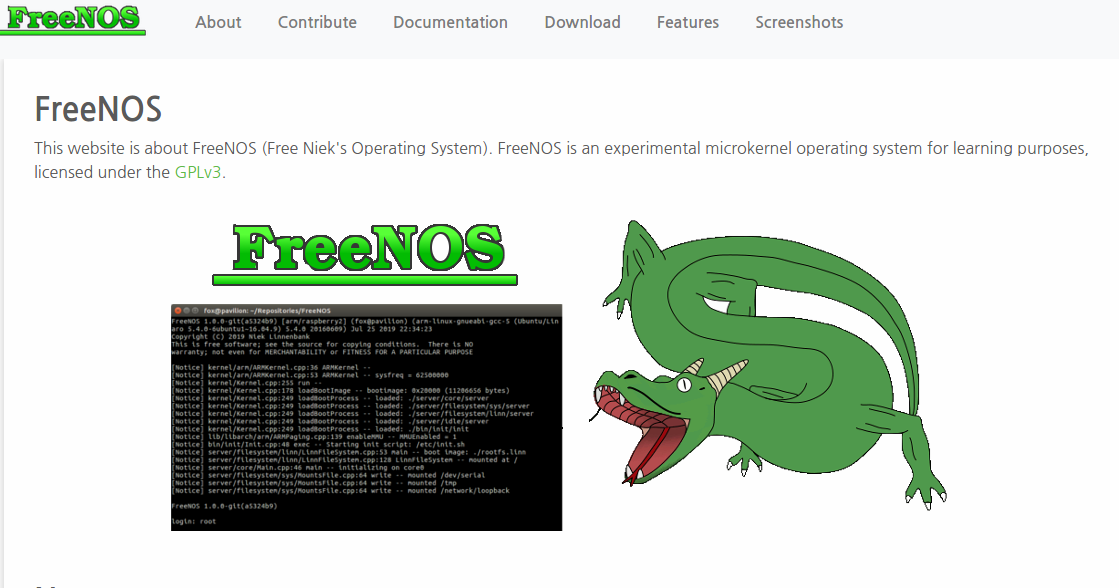Open the Features page
The height and width of the screenshot is (588, 1119).
(x=688, y=22)
